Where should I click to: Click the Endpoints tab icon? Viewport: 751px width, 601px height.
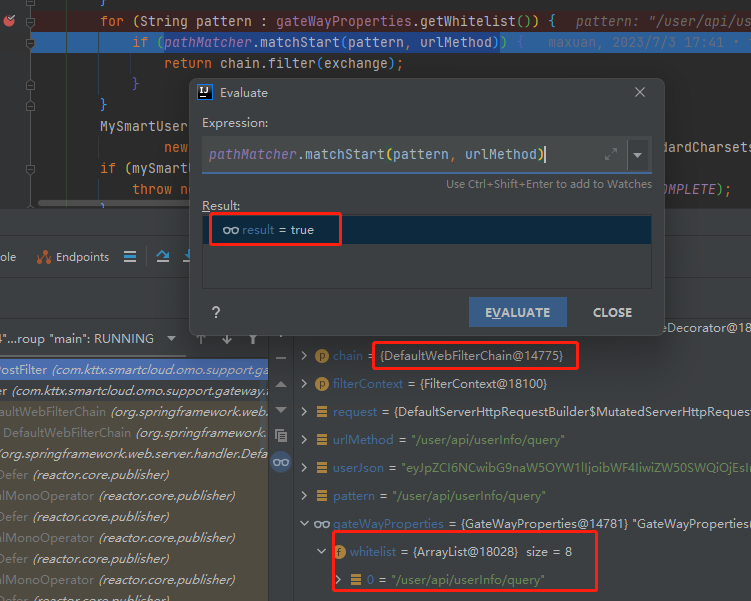pos(44,257)
